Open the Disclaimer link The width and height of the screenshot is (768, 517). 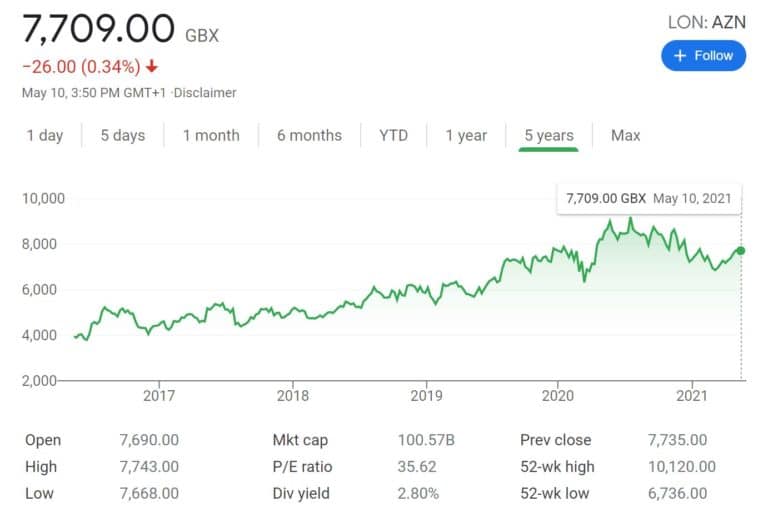[x=205, y=93]
